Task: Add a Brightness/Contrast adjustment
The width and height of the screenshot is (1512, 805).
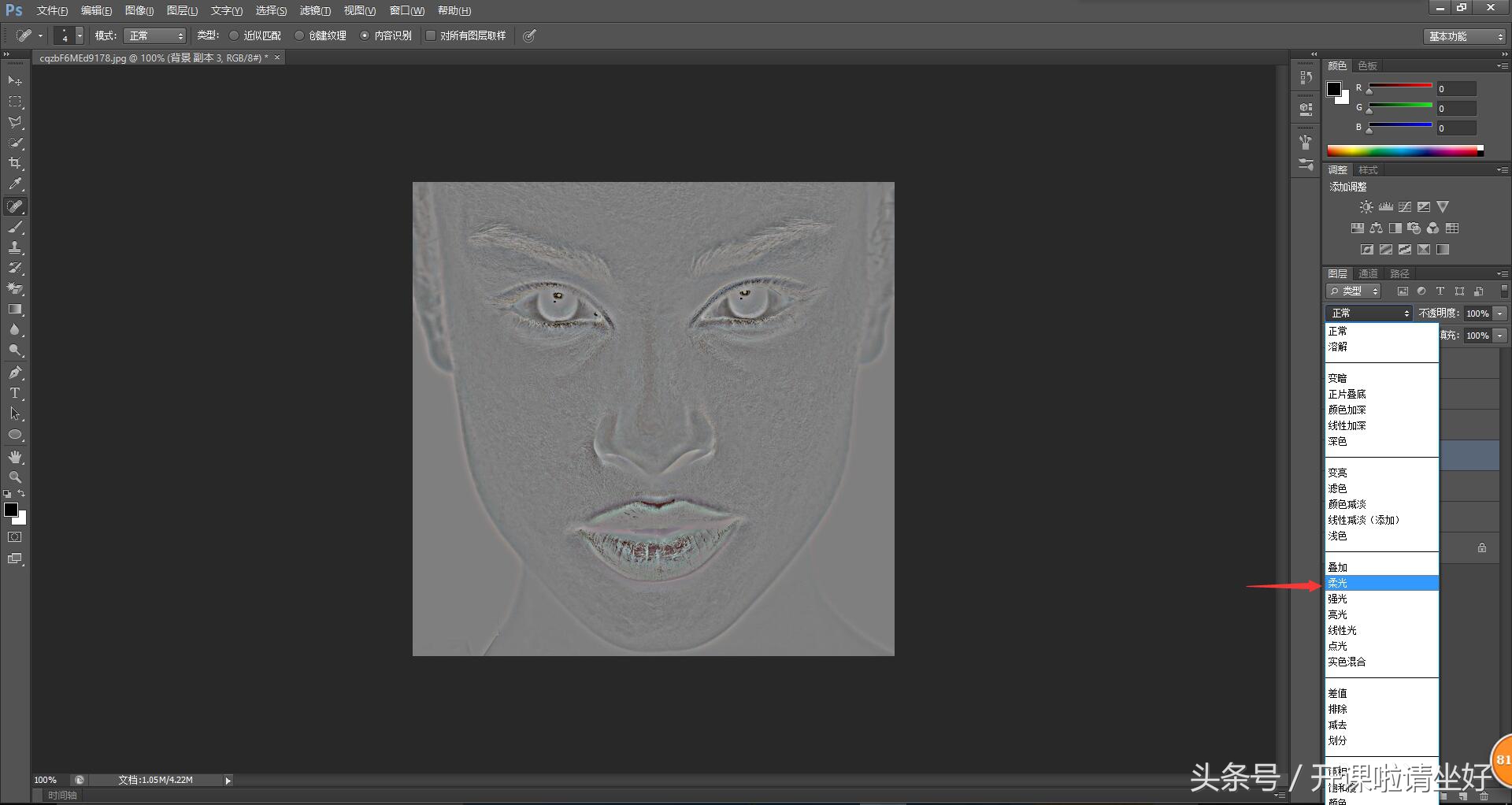Action: 1366,207
